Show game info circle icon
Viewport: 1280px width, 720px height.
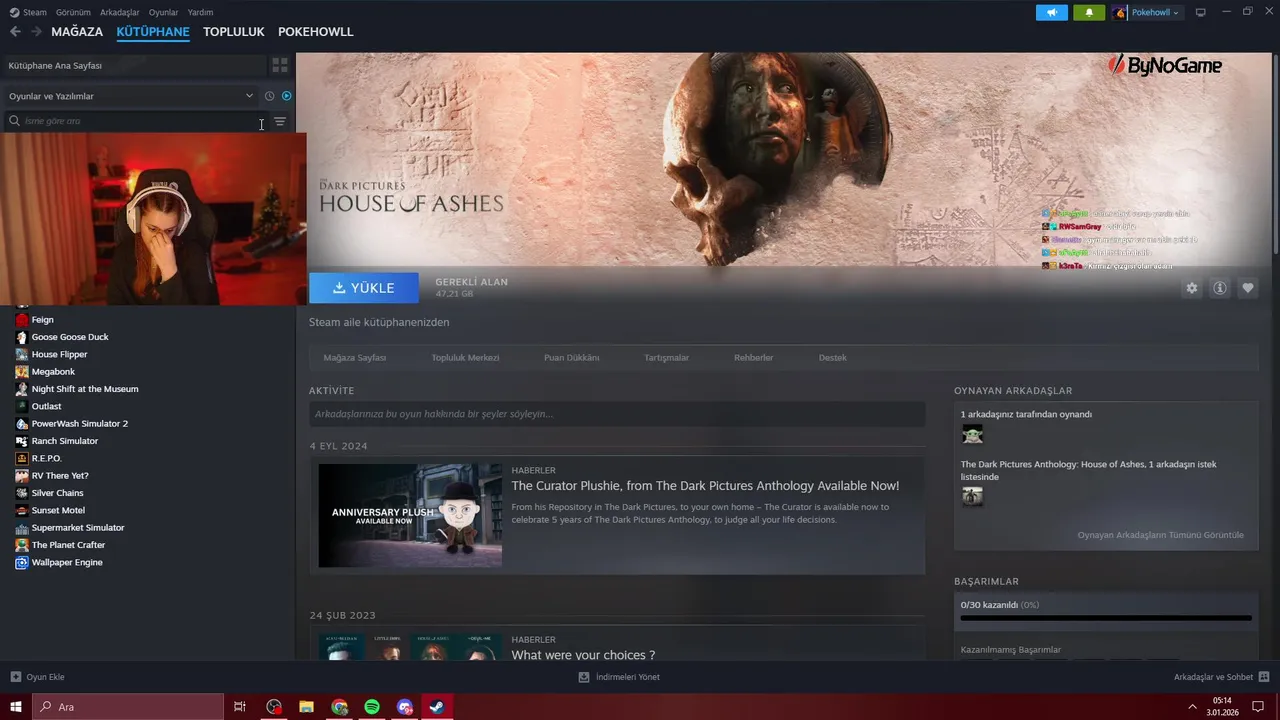tap(1220, 288)
